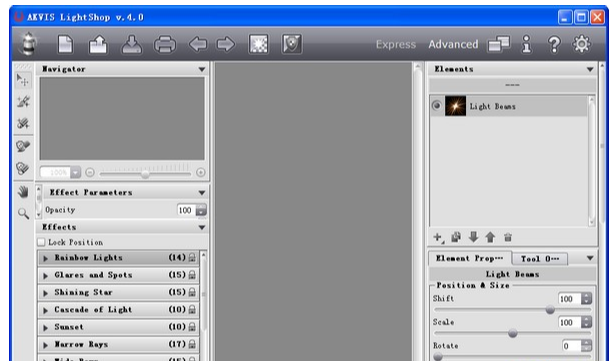Click the Redo right arrow
This screenshot has width=612, height=361.
226,44
